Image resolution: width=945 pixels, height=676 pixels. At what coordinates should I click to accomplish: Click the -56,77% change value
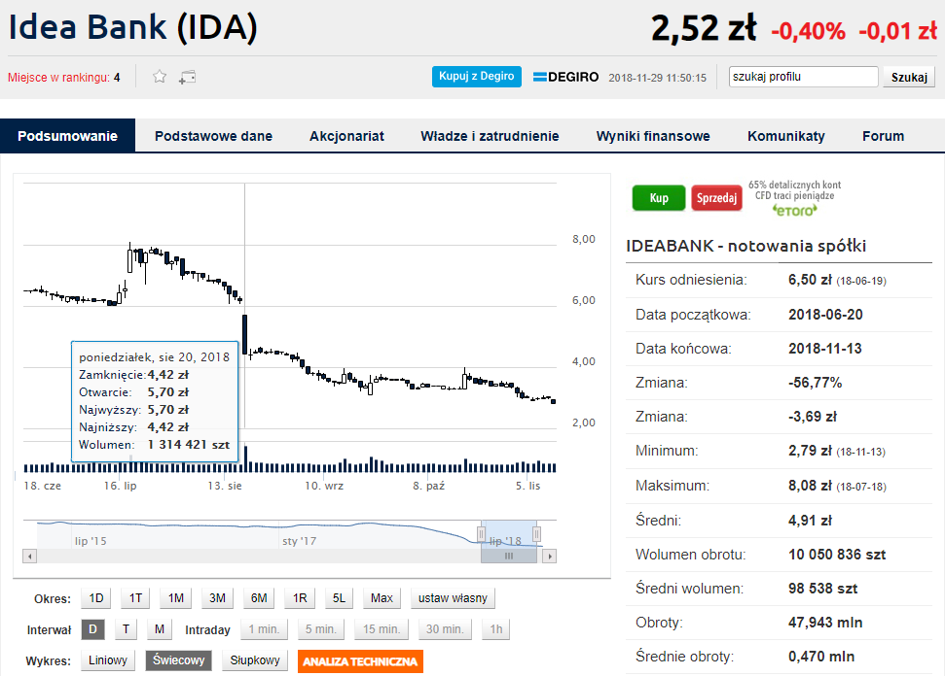tap(815, 383)
